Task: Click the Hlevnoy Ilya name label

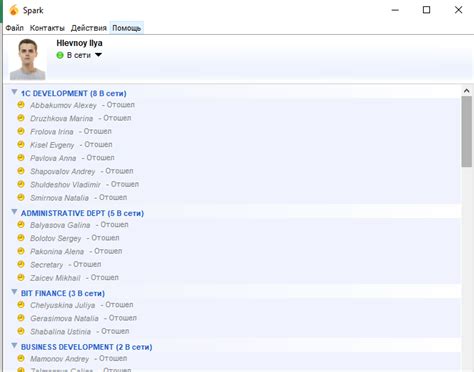Action: tap(79, 43)
